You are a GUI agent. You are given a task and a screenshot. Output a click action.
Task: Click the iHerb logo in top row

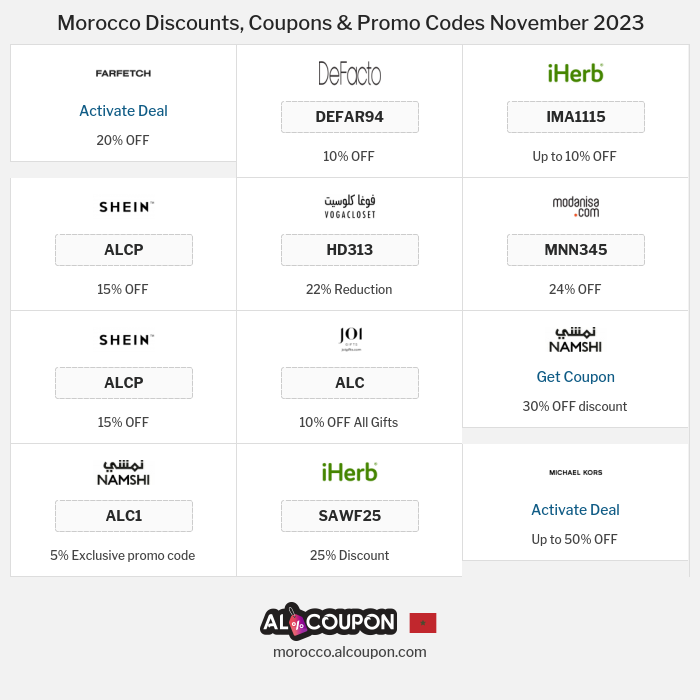(x=575, y=73)
